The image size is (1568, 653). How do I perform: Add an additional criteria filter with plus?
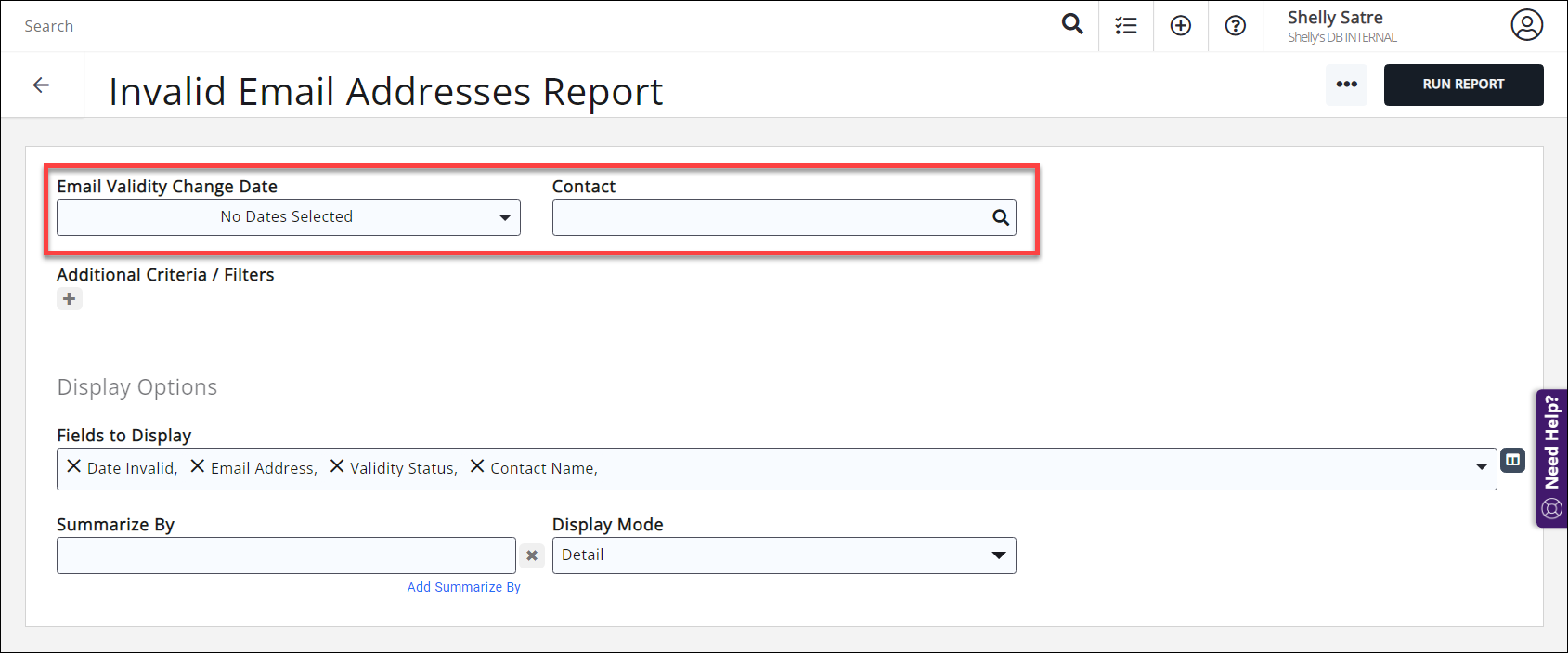pos(70,299)
